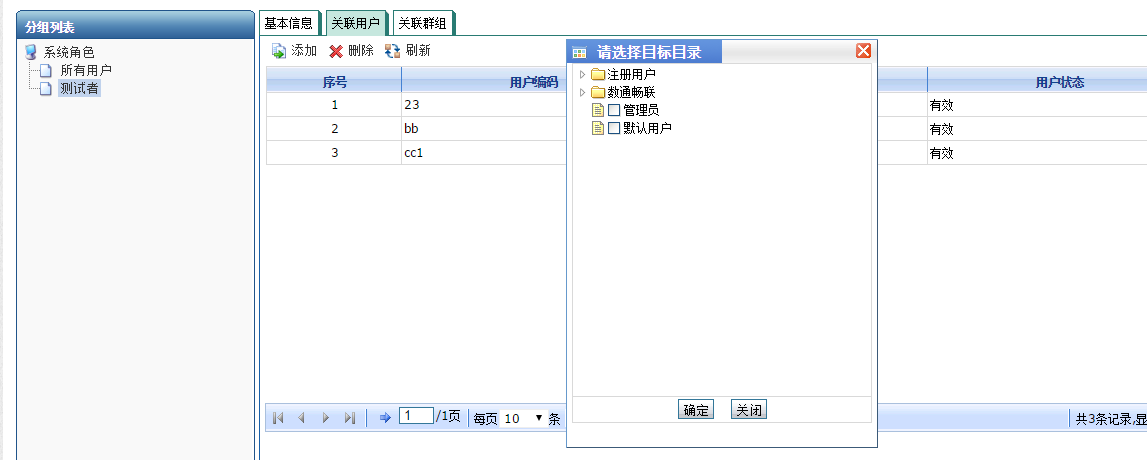Click the red 删除 delete icon
Screen dimensions: 1147x460
click(x=336, y=51)
